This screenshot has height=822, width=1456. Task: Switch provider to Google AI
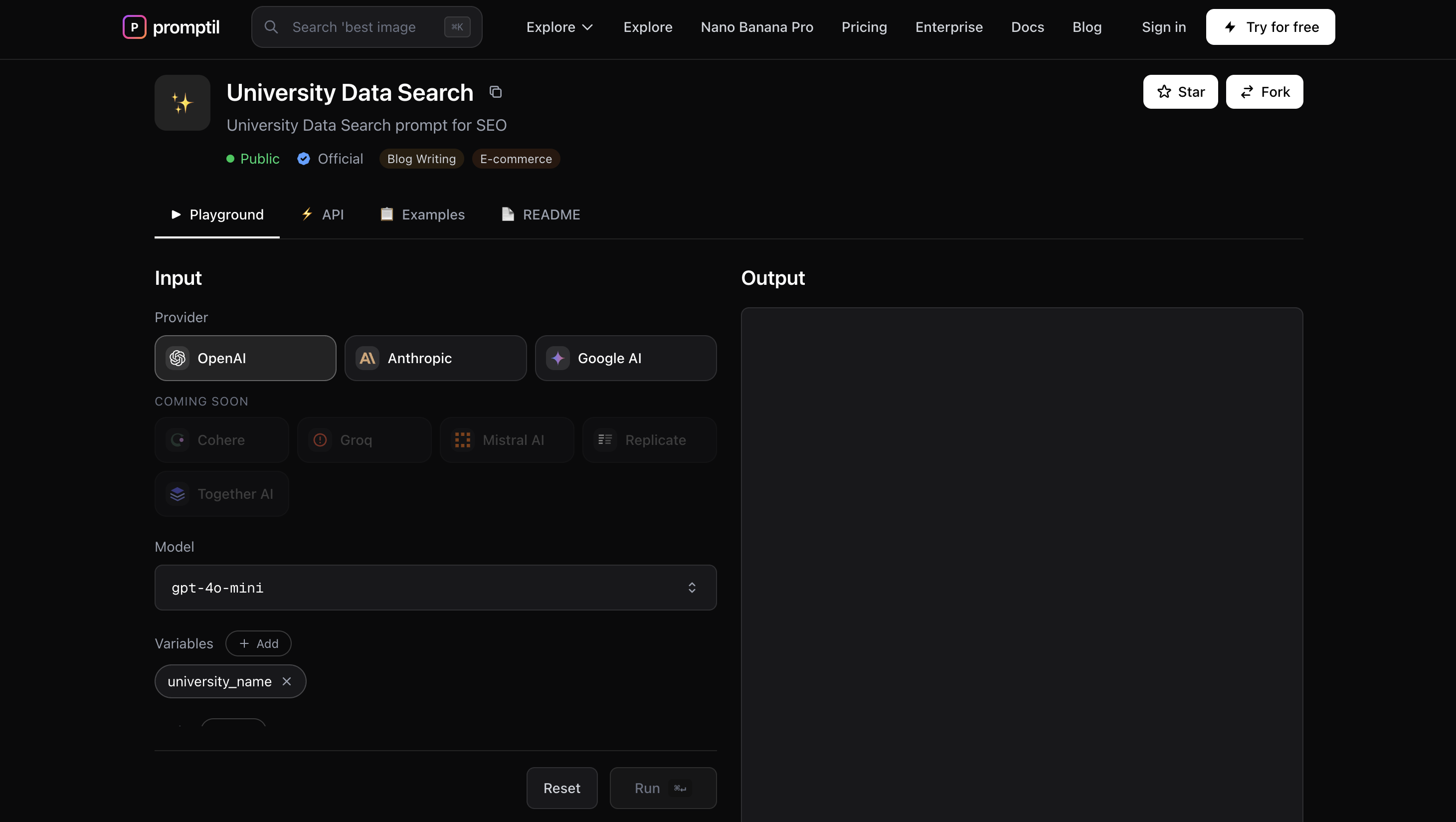click(625, 358)
